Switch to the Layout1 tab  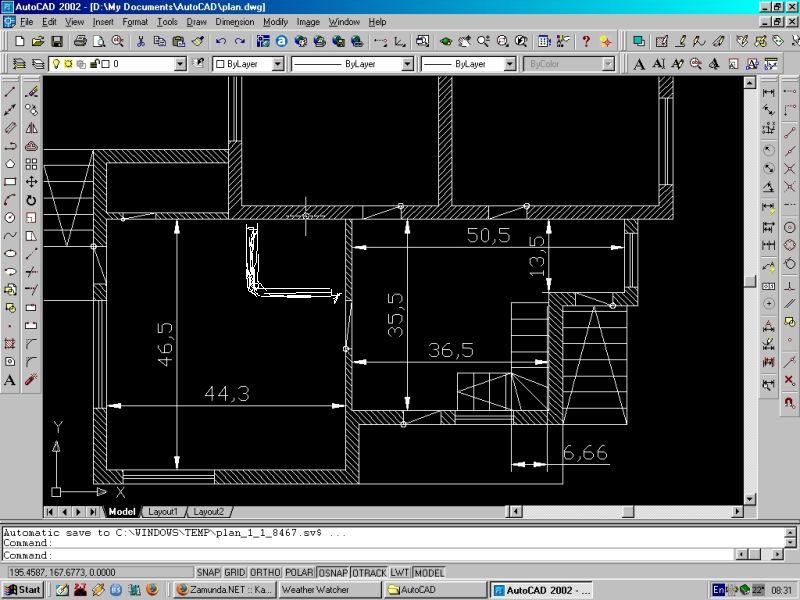click(x=163, y=511)
